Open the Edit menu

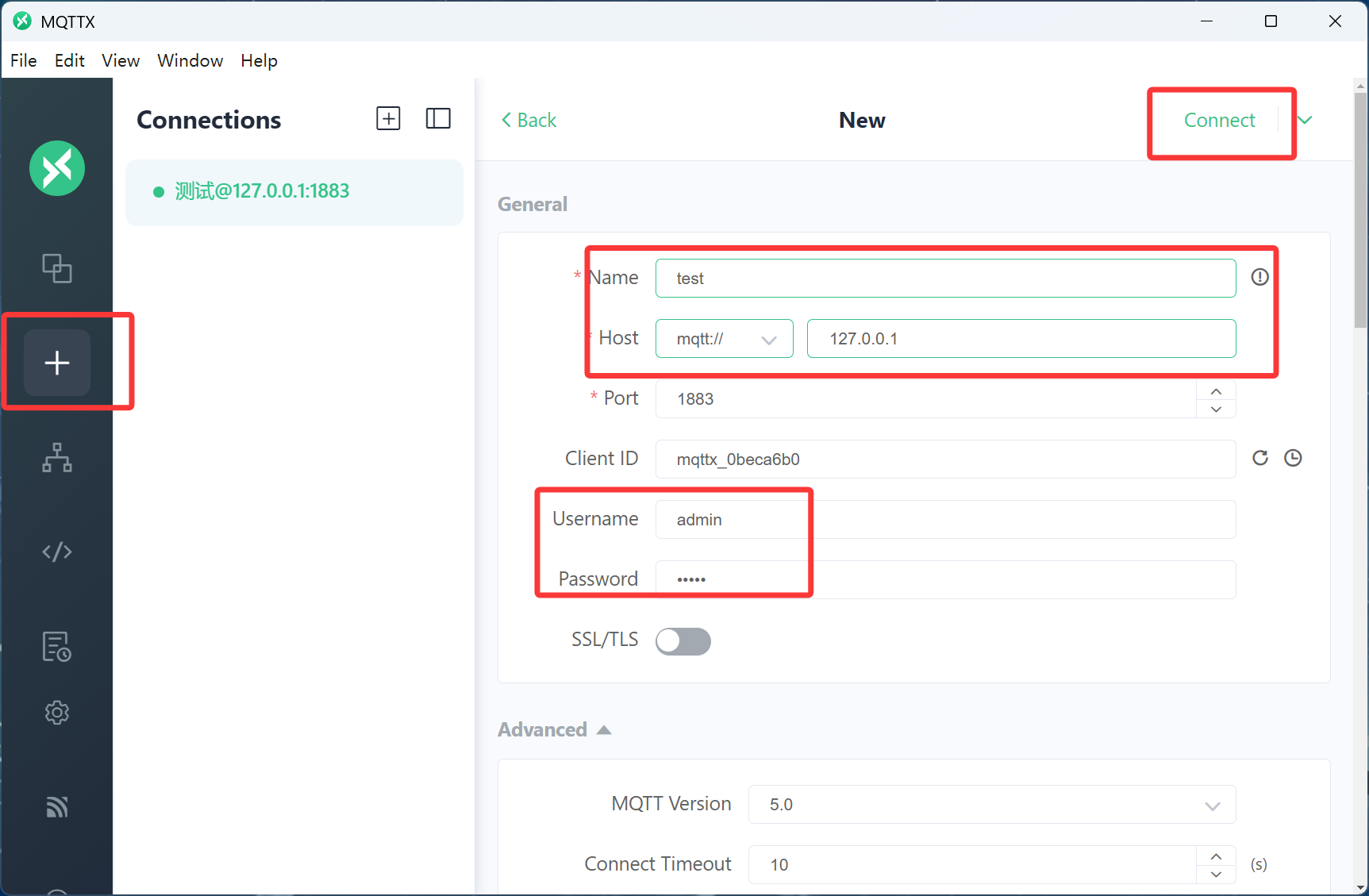pyautogui.click(x=70, y=60)
